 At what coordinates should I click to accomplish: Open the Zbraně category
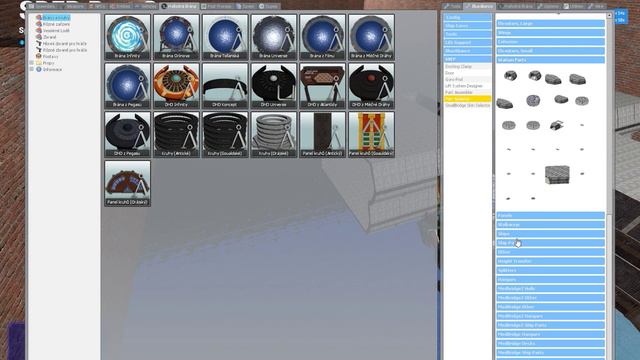(50, 37)
